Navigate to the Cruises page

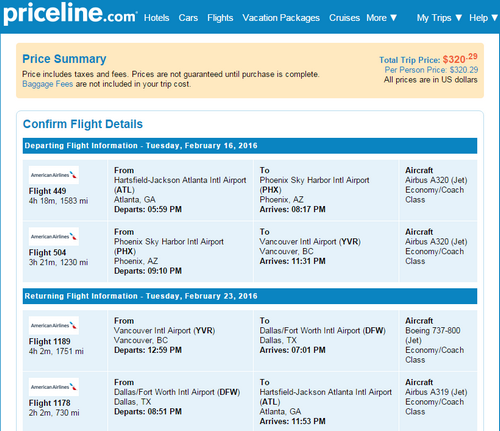coord(344,18)
